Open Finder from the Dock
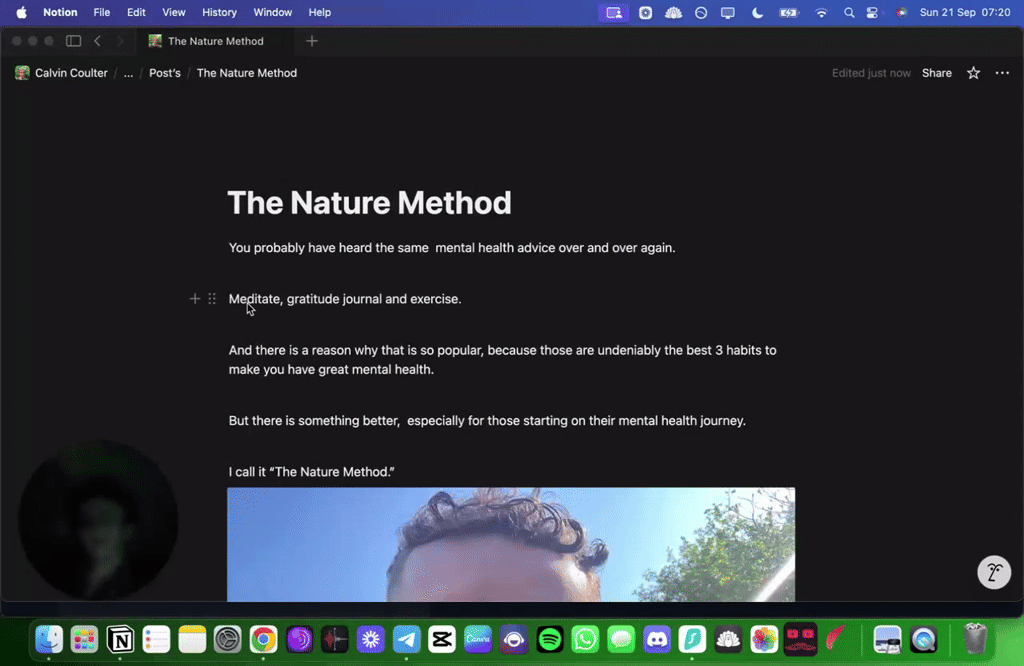Viewport: 1024px width, 666px height. click(x=49, y=639)
